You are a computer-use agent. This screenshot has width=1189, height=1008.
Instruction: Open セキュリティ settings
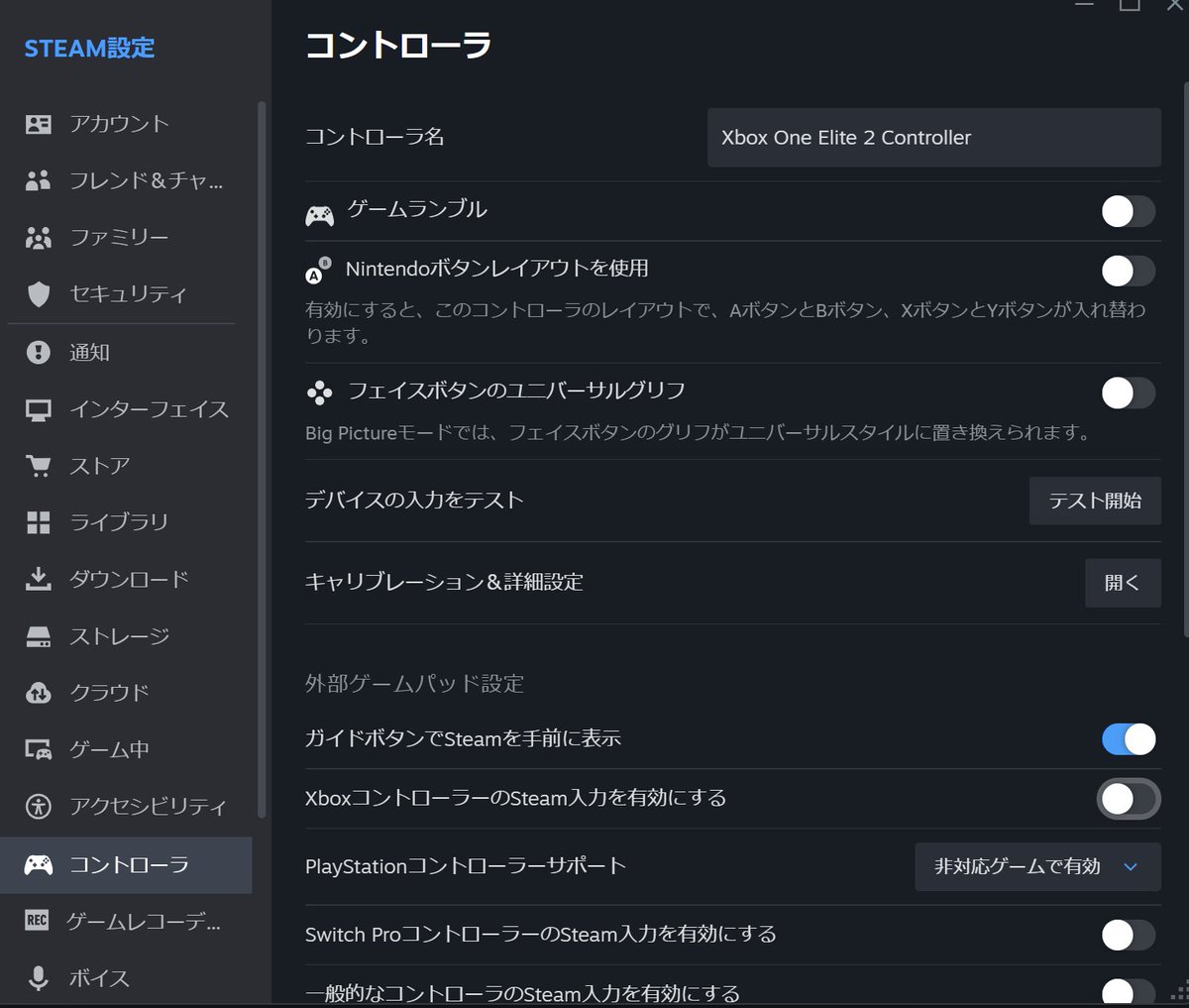(126, 294)
